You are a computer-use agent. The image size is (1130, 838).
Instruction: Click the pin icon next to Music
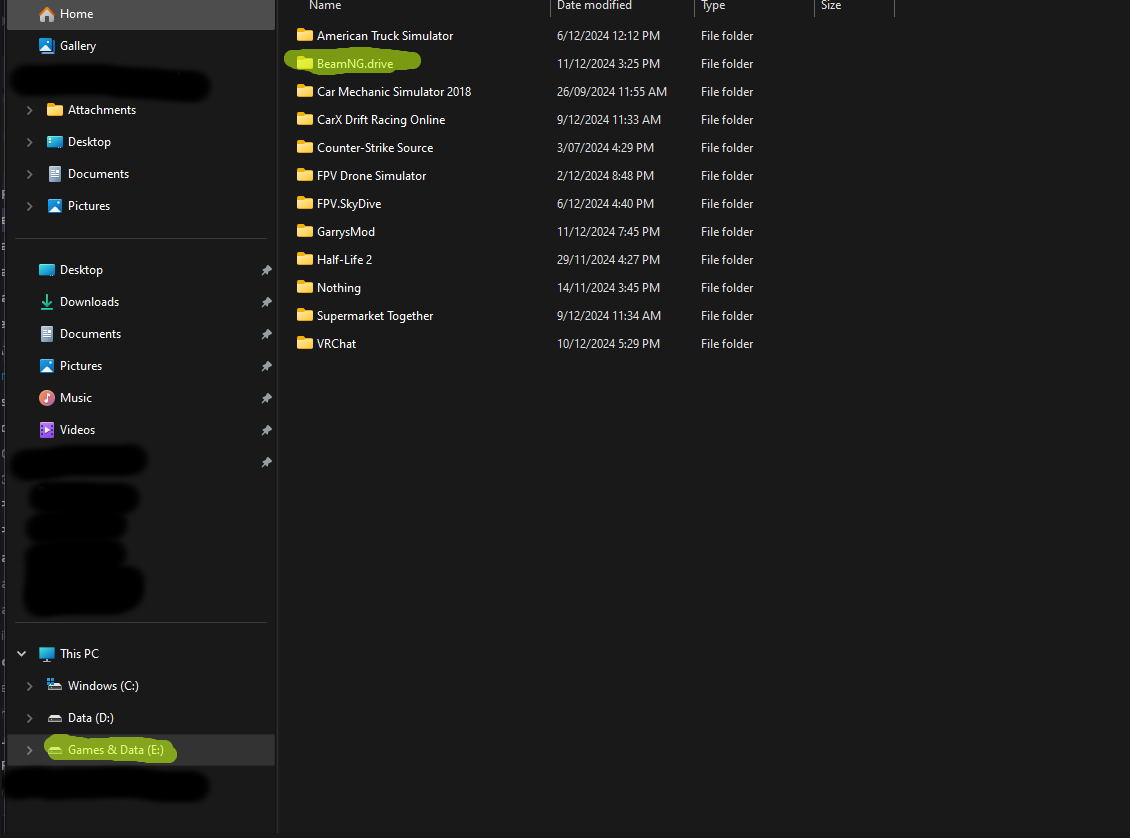[x=267, y=398]
